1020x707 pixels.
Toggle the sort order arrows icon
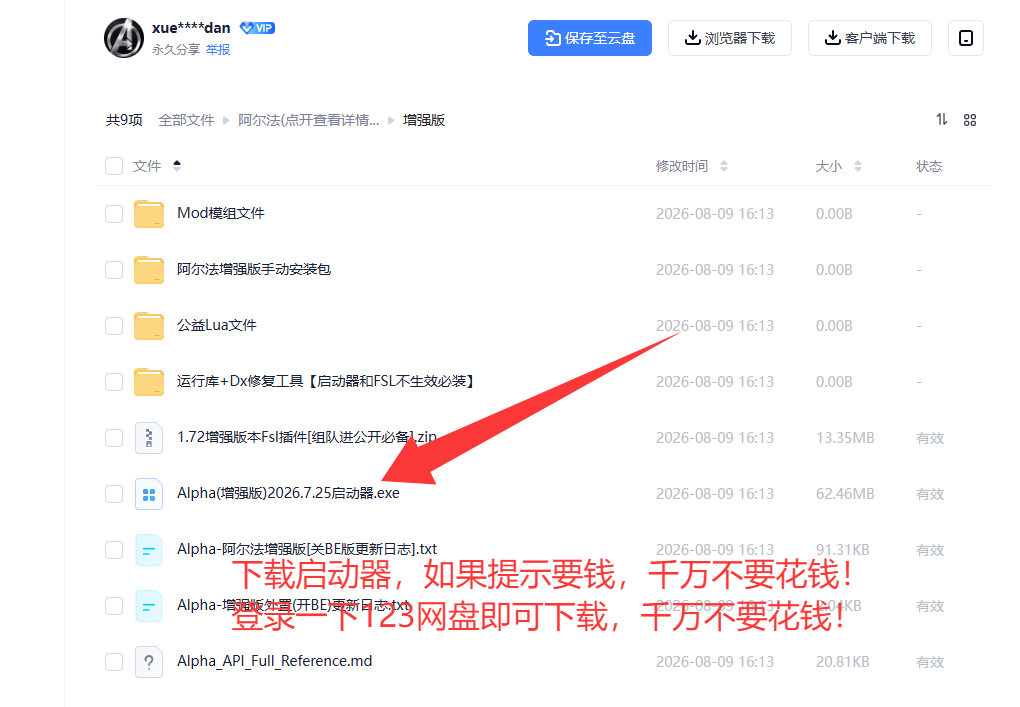(x=941, y=120)
